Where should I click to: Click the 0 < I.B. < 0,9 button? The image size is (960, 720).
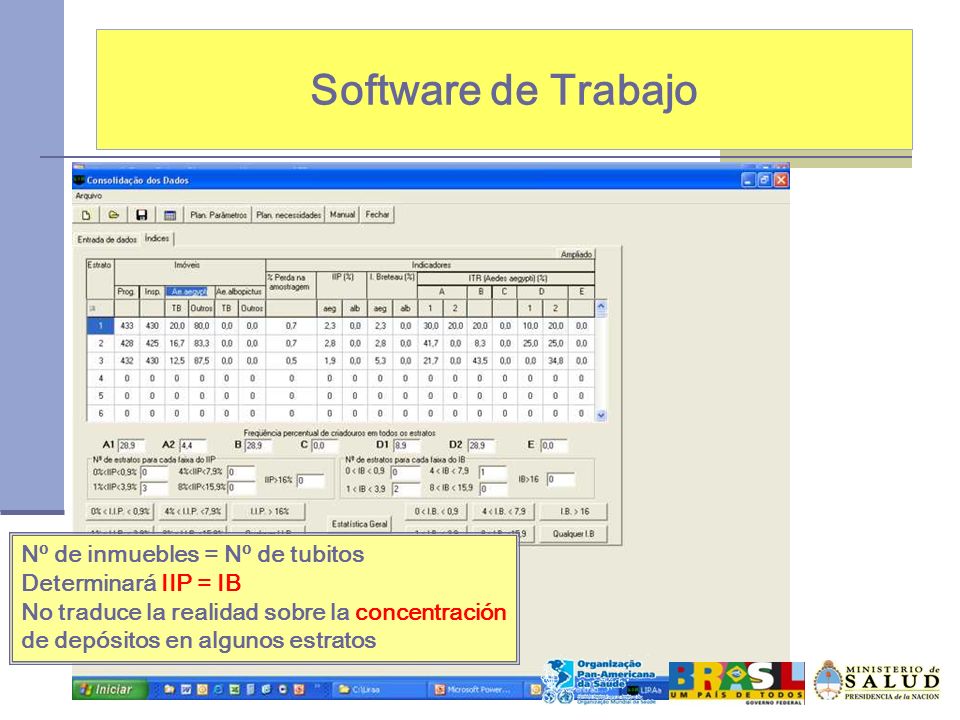click(x=437, y=511)
